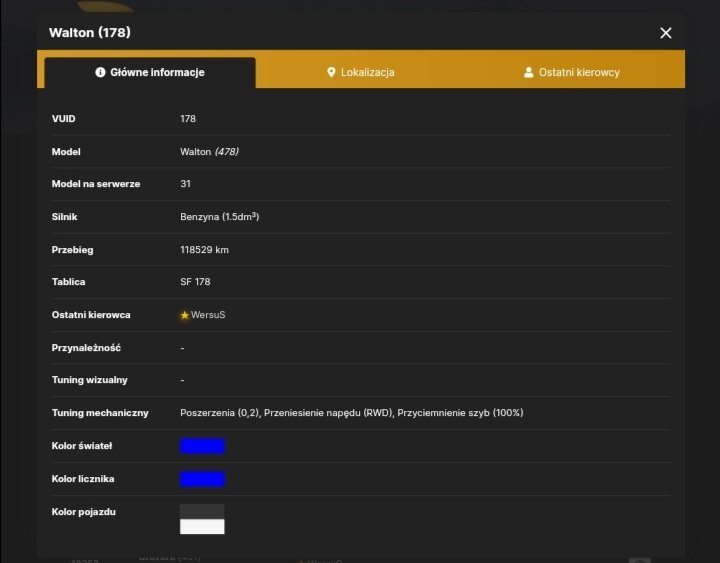Viewport: 720px width, 563px height.
Task: Select the plate value SF 178
Action: click(x=195, y=282)
